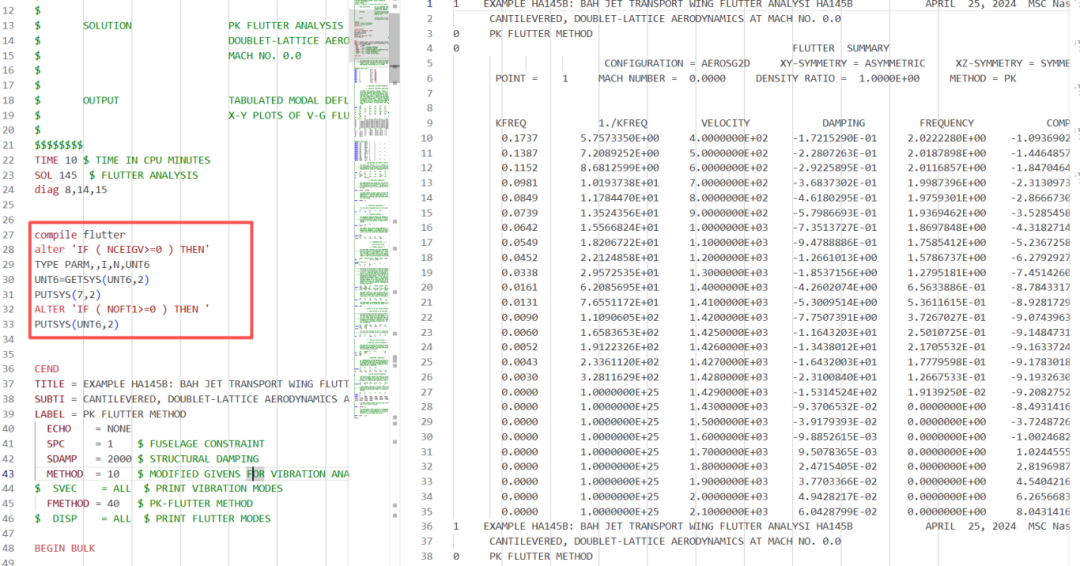Click velocity value 1.0000000E+03

[729, 228]
